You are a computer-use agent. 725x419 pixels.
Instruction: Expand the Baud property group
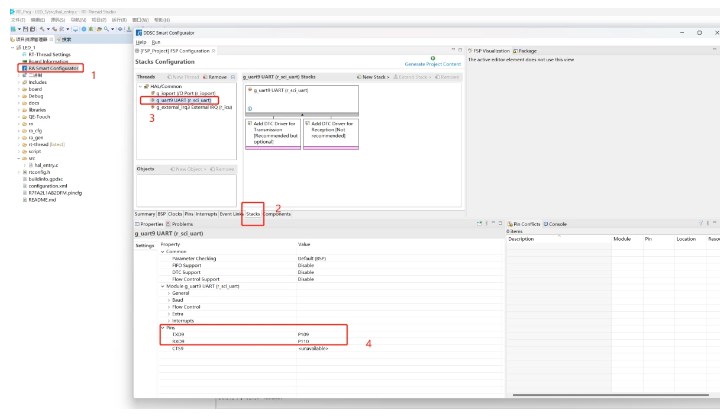pyautogui.click(x=169, y=300)
